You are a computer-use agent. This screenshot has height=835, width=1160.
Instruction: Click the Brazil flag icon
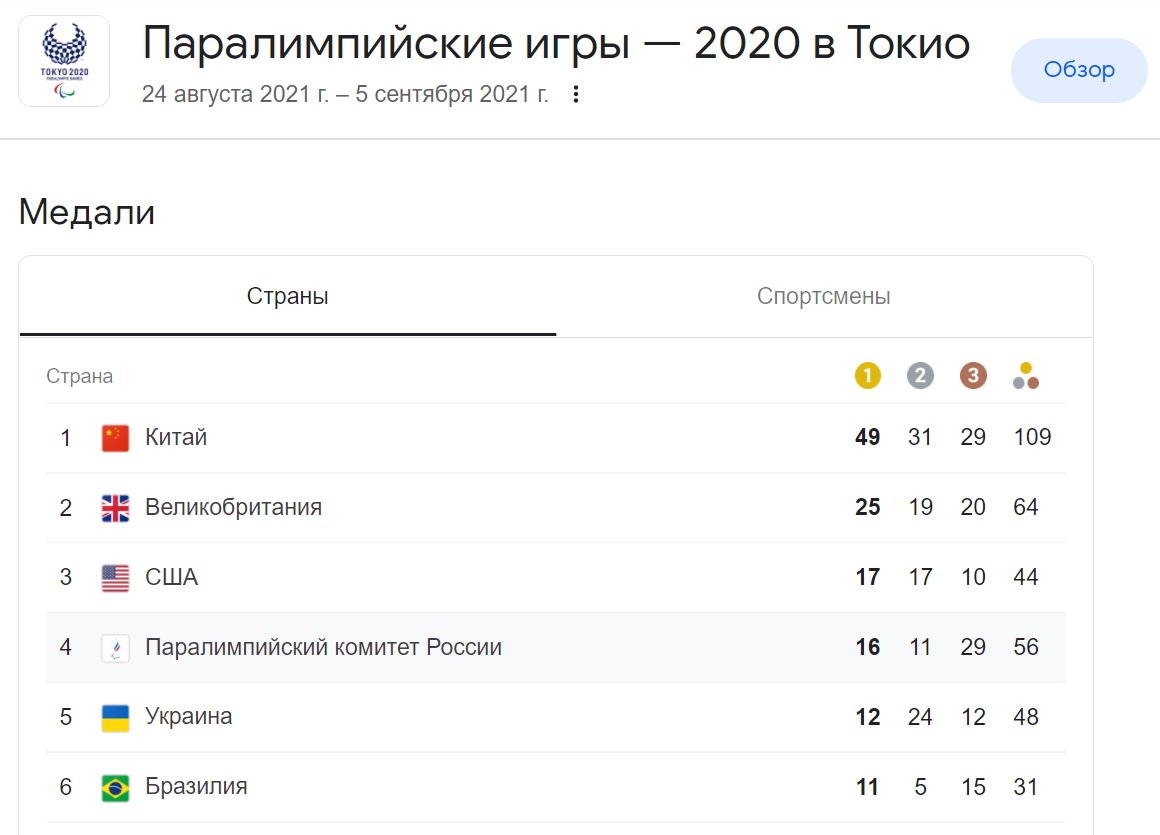116,788
